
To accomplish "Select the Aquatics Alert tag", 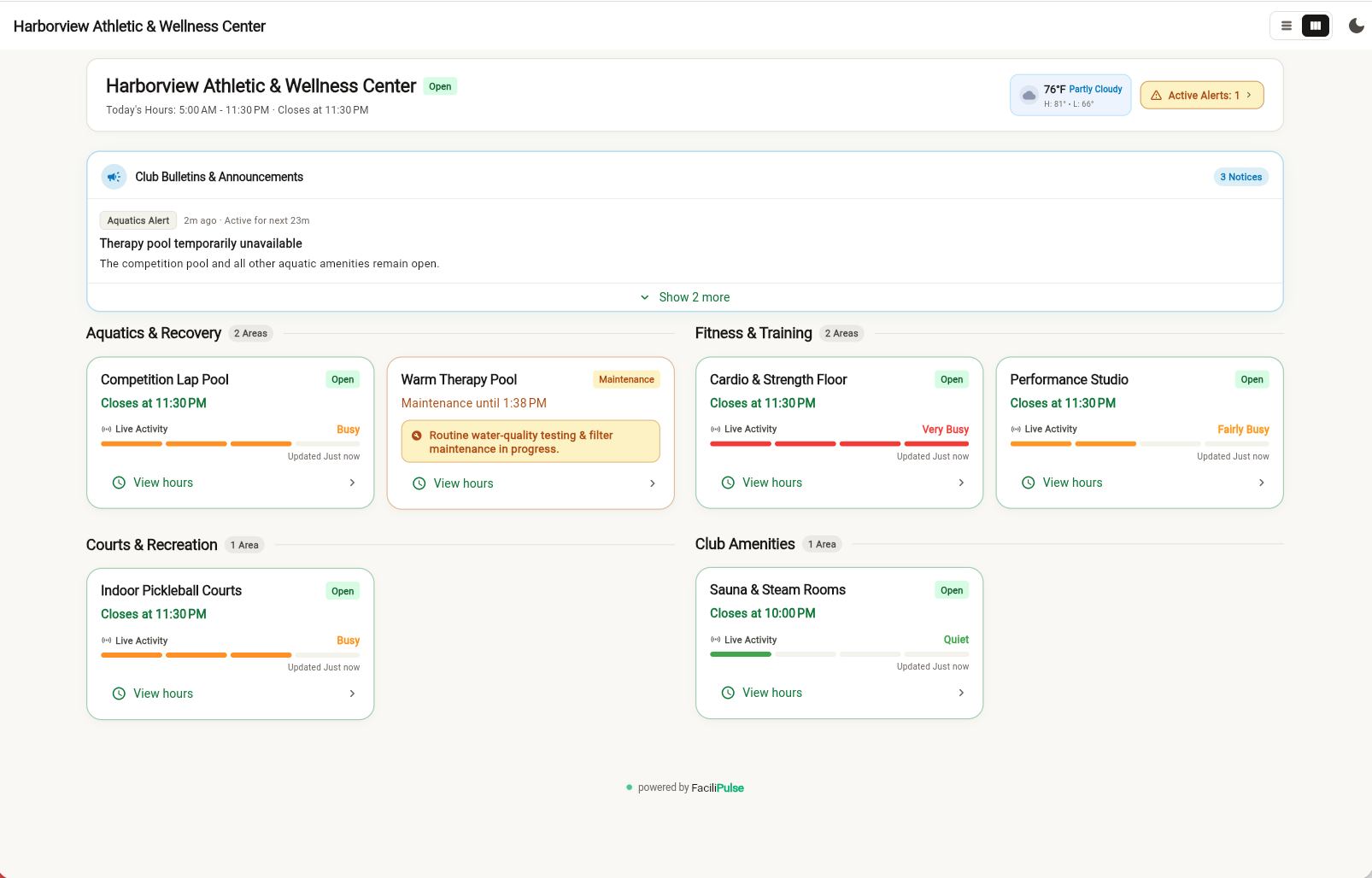I will point(138,220).
